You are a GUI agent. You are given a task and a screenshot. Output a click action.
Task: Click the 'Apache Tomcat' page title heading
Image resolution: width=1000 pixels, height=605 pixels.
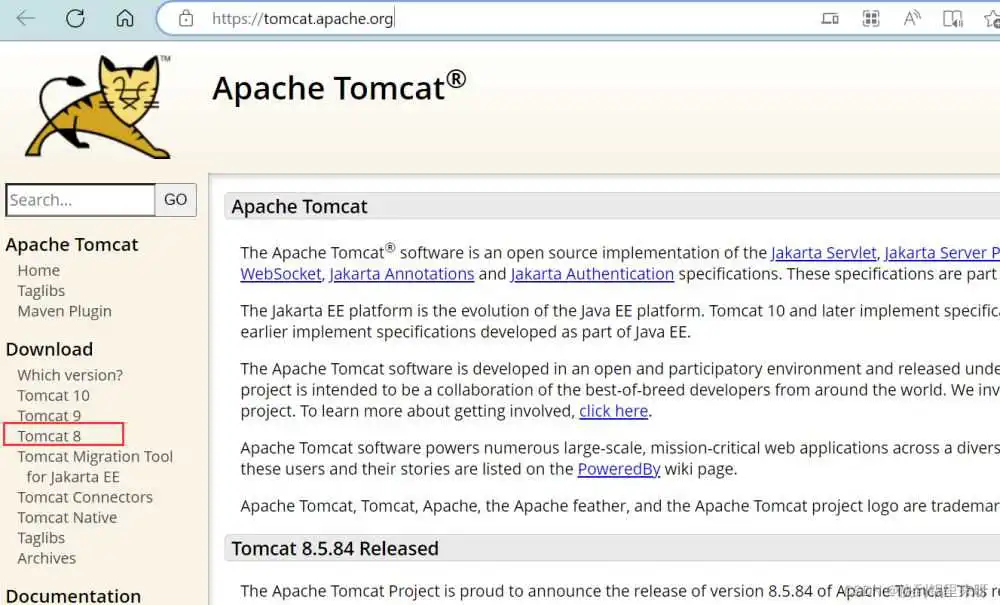click(x=339, y=87)
